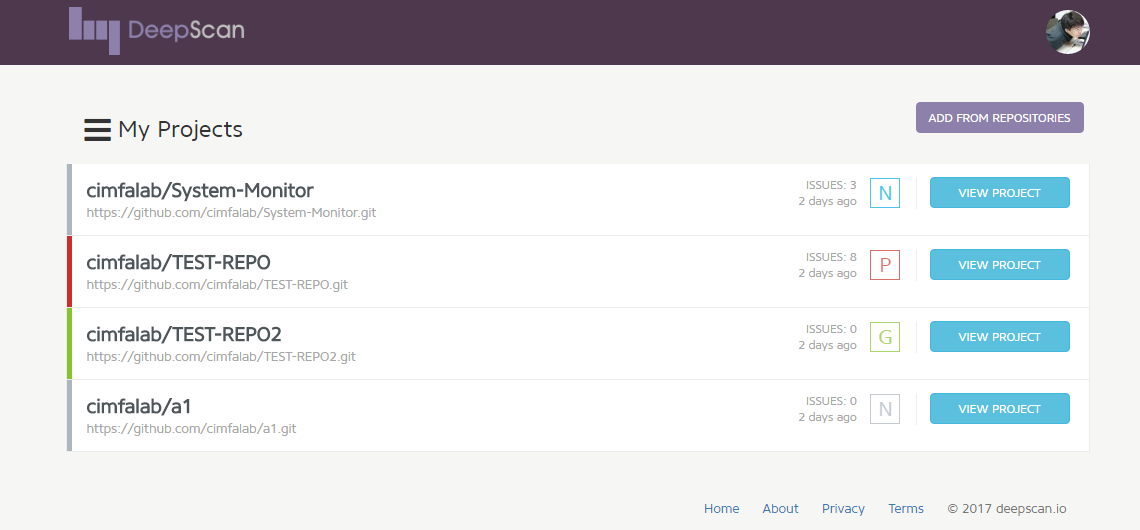Go to the Home footer link
Image resolution: width=1140 pixels, height=530 pixels.
(721, 509)
